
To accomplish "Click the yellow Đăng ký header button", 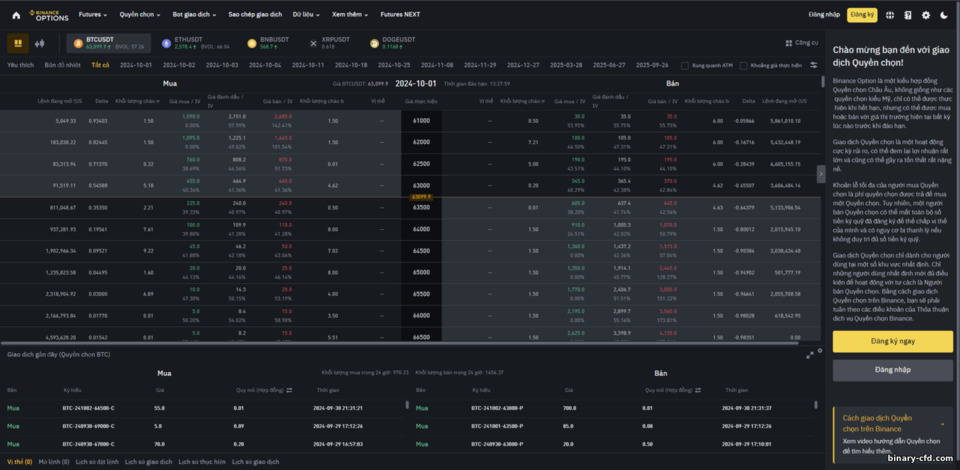I will click(x=862, y=15).
